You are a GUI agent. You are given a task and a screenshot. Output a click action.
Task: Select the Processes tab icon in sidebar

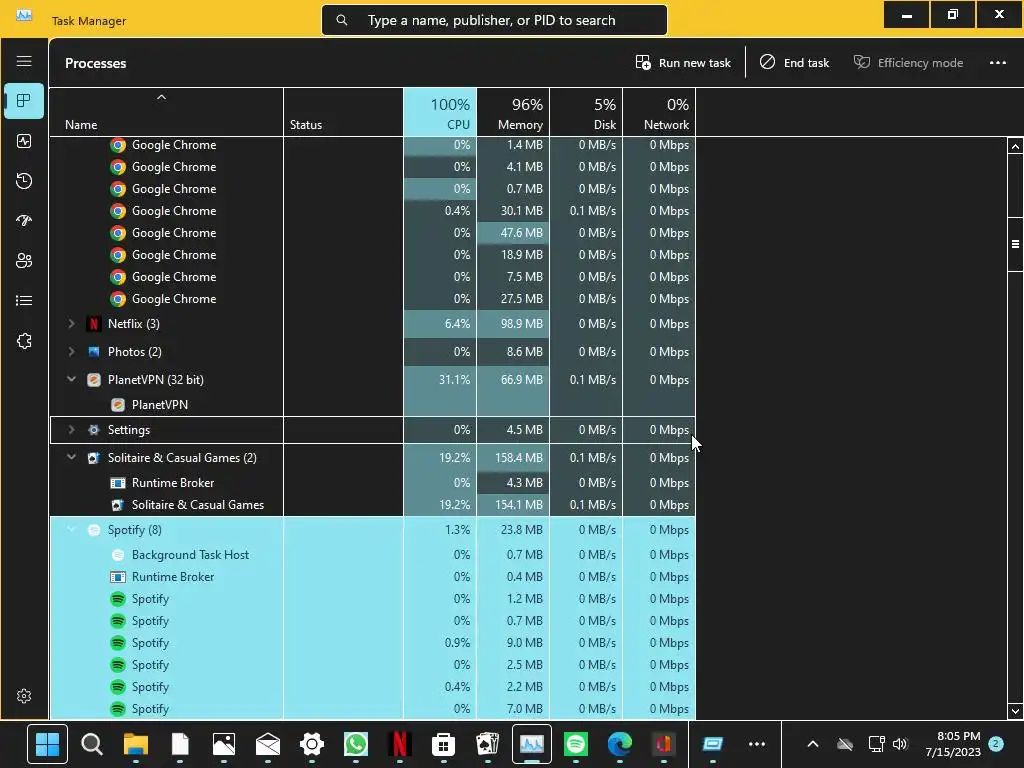[x=24, y=101]
